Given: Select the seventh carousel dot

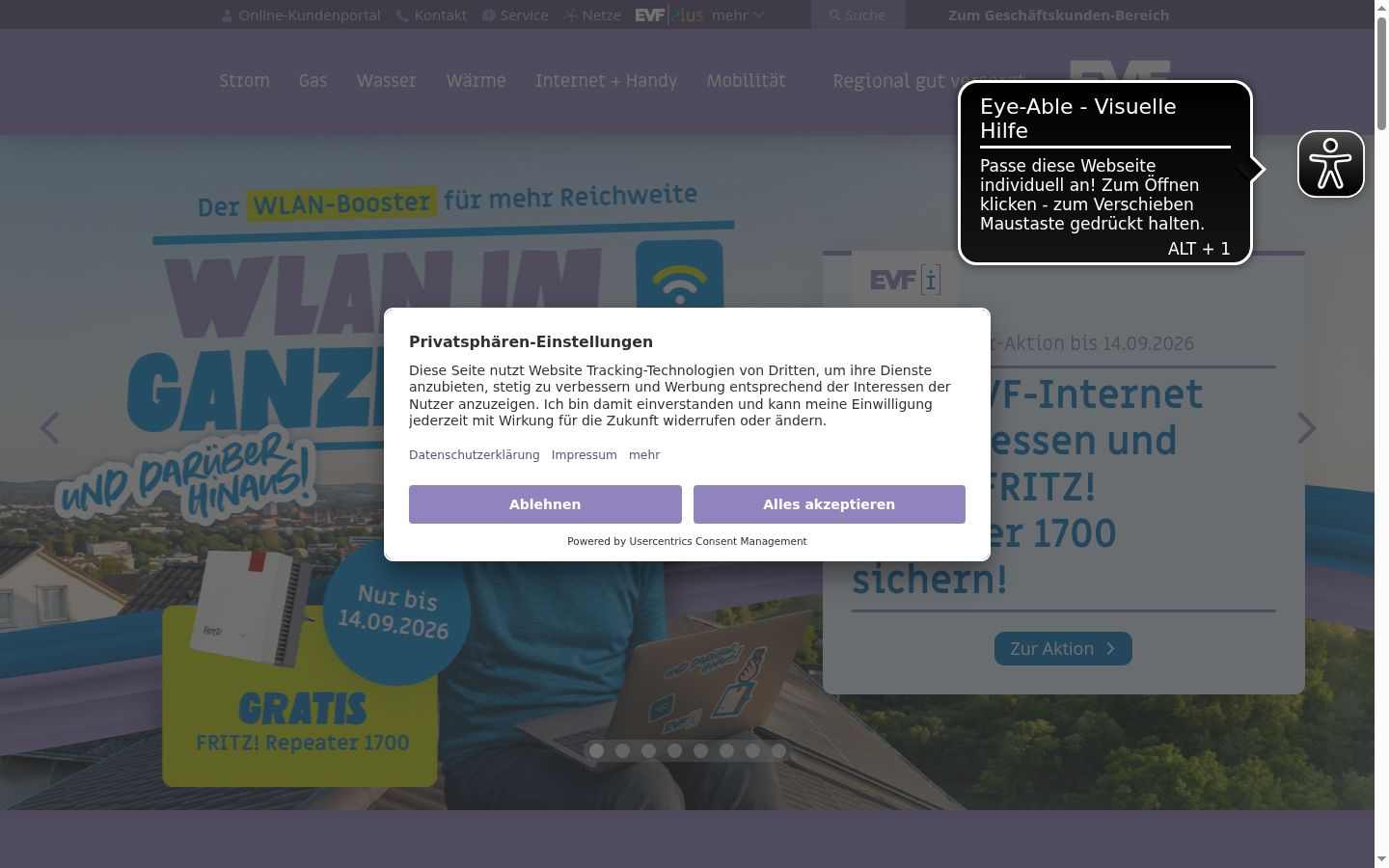Looking at the screenshot, I should click(752, 750).
